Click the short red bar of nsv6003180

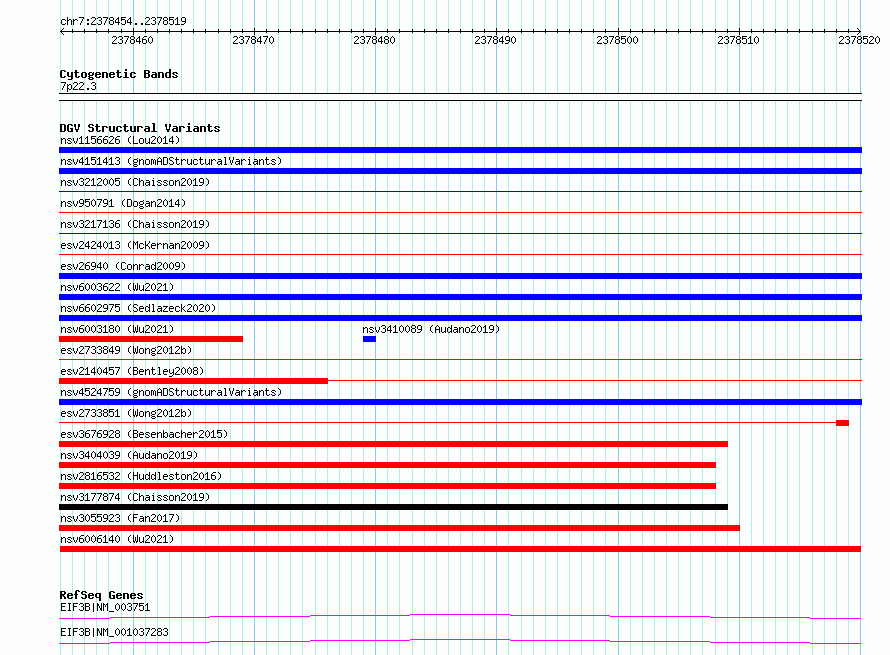(x=151, y=339)
